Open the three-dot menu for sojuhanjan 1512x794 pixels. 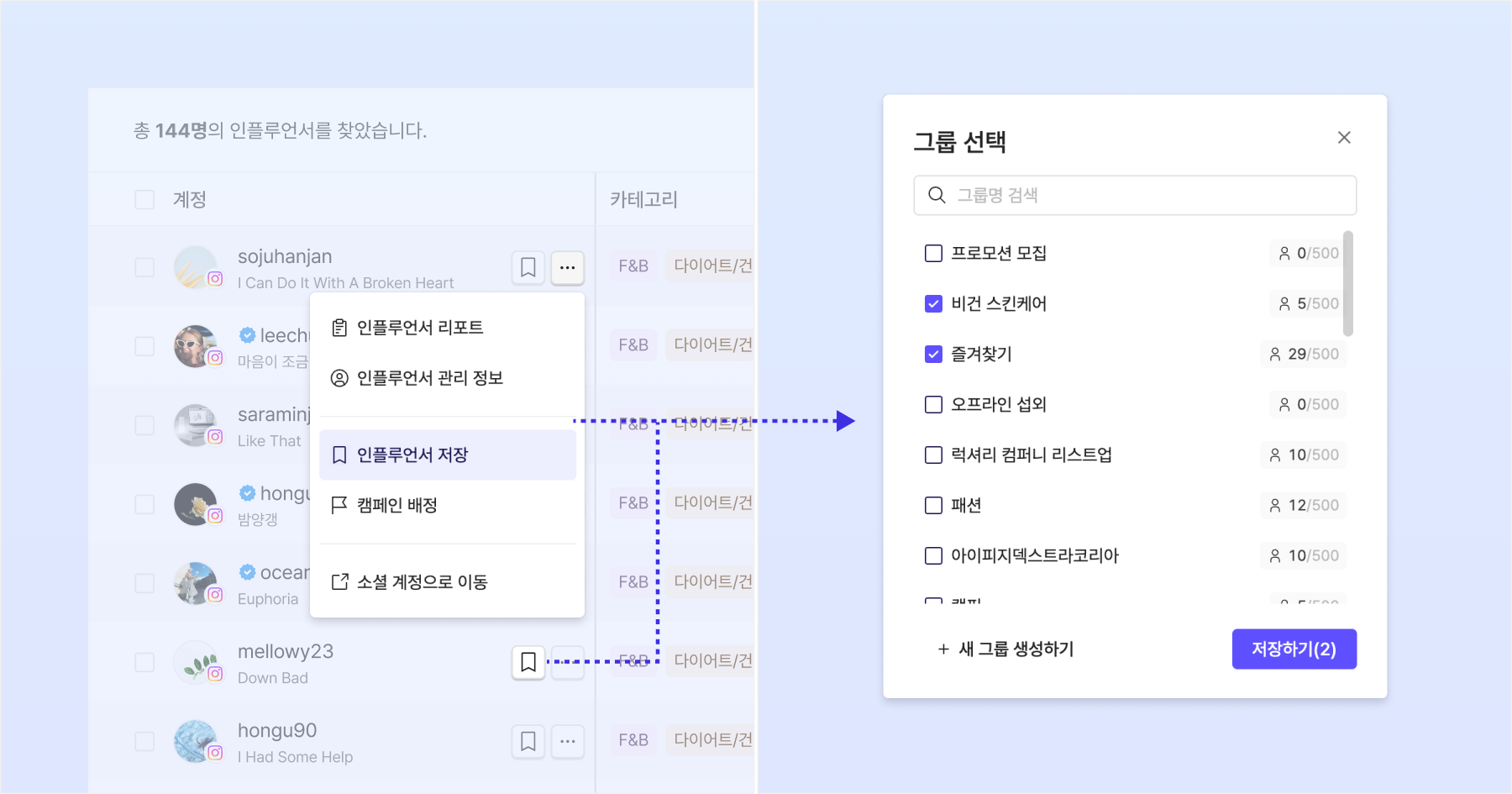point(568,267)
